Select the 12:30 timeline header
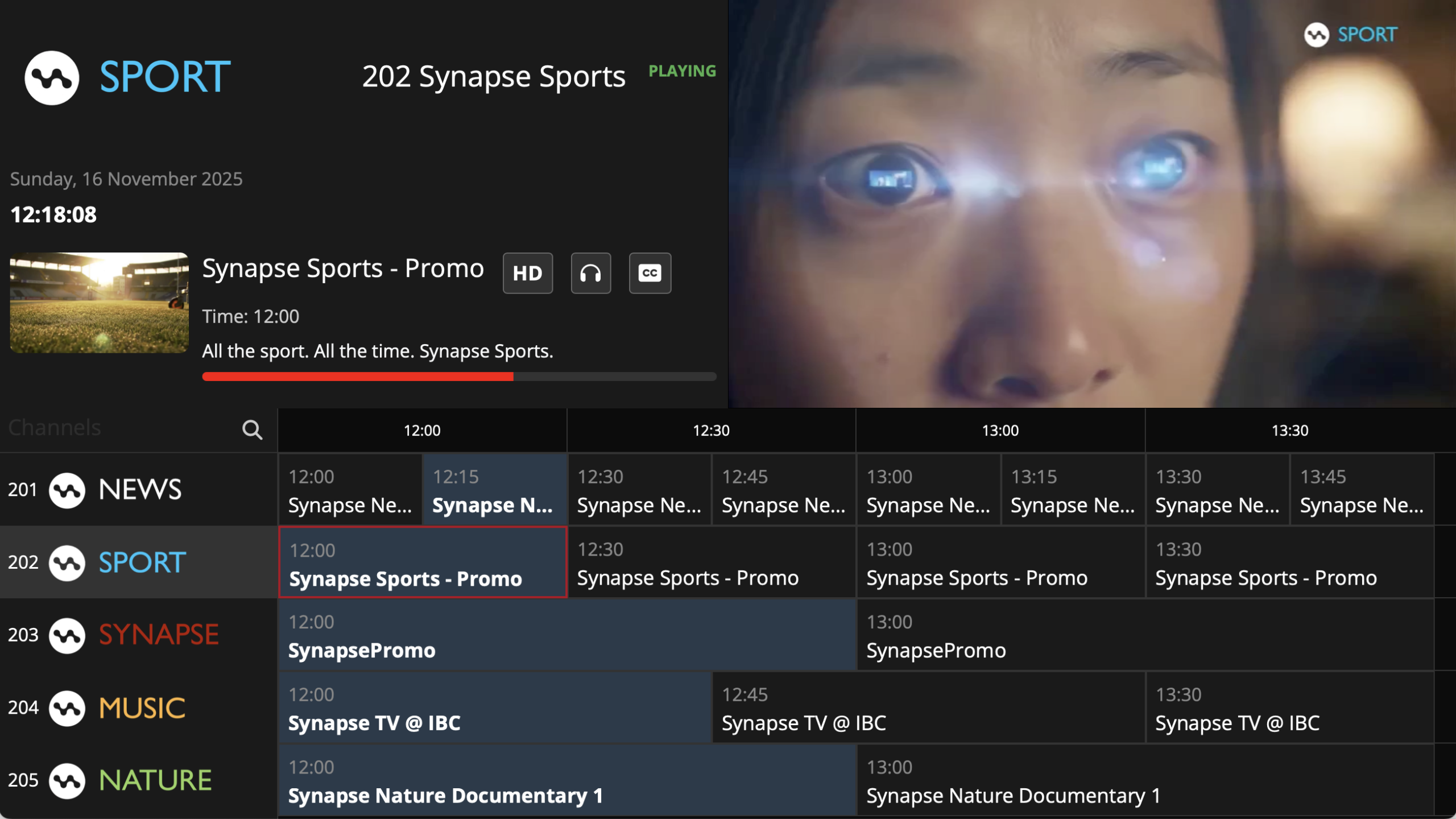Image resolution: width=1456 pixels, height=819 pixels. 711,431
